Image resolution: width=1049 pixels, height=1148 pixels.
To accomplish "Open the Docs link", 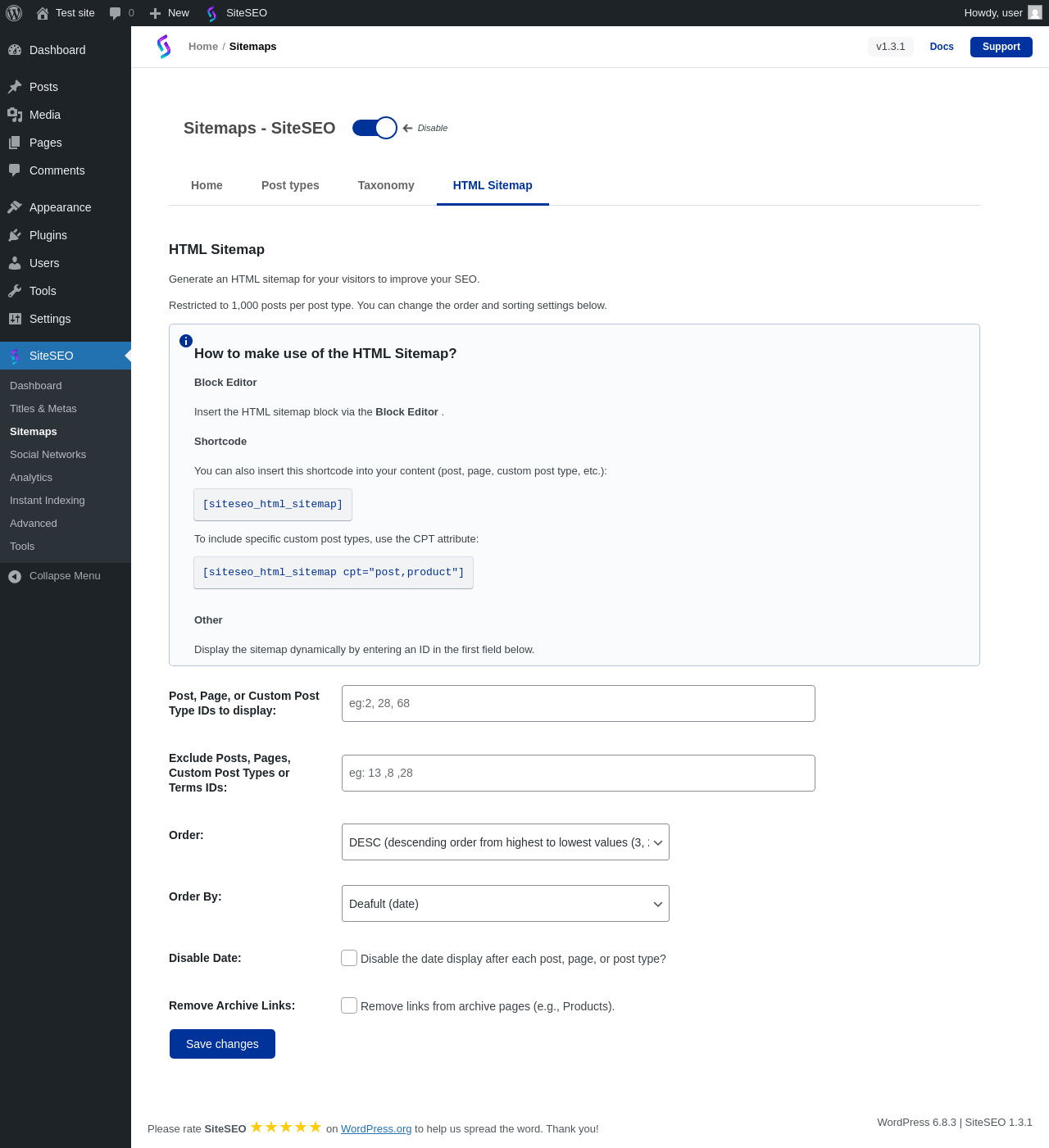I will 942,47.
